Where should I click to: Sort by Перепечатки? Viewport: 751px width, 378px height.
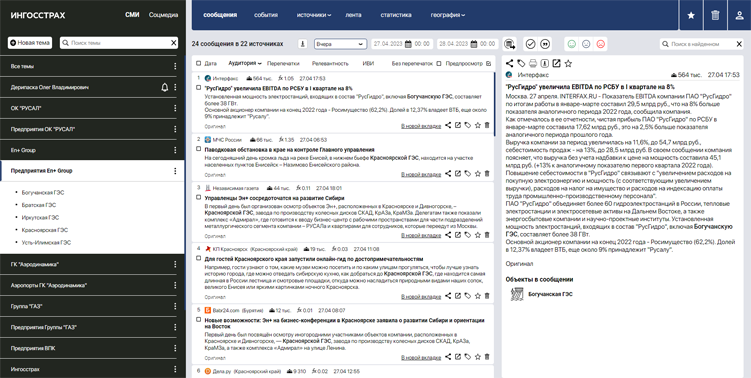(283, 63)
